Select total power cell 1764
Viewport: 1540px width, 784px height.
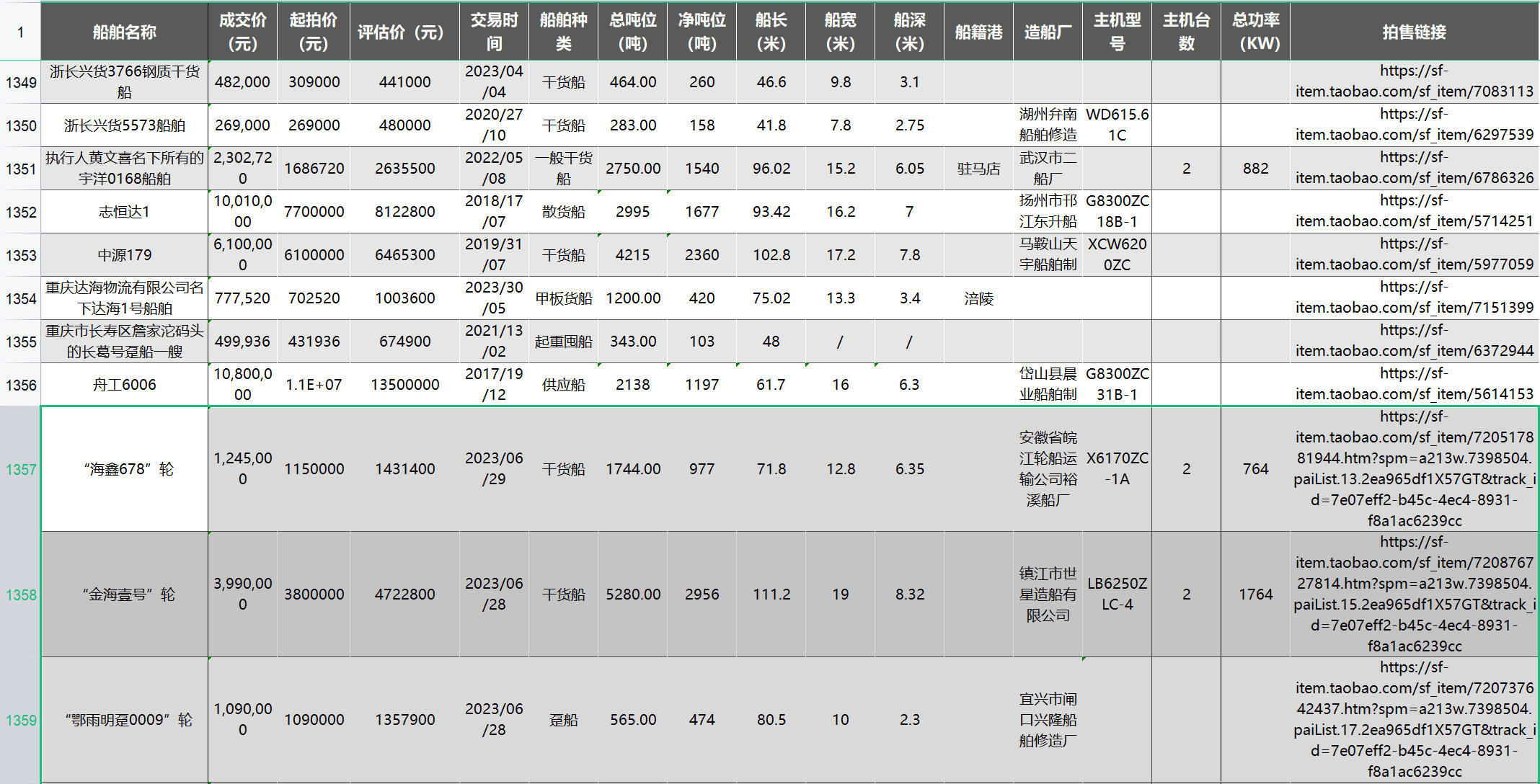[x=1255, y=594]
